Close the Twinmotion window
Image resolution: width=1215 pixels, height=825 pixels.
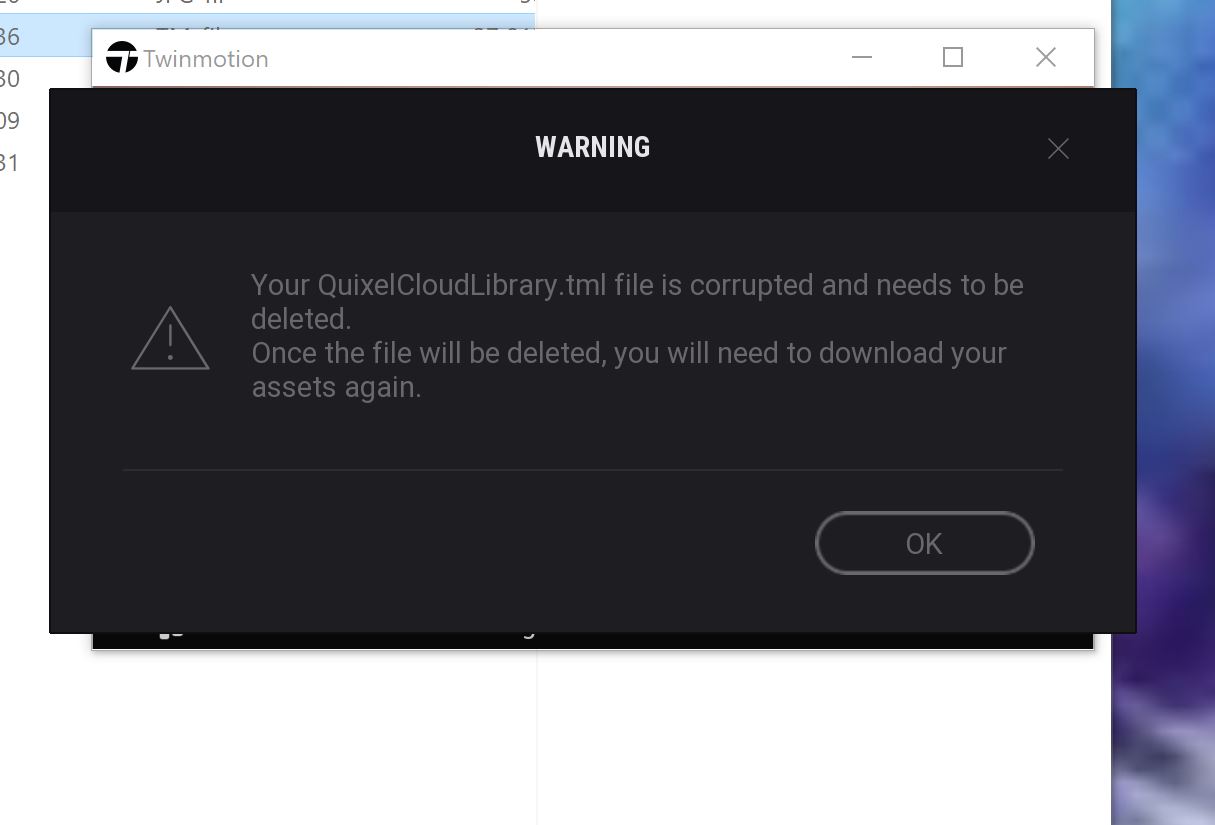1046,58
